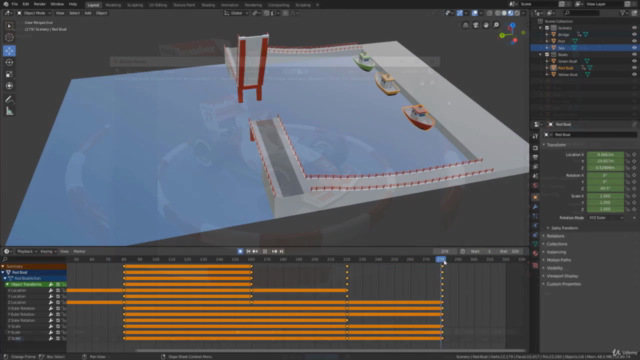The height and width of the screenshot is (360, 640).
Task: Select the Measure ruler tool
Action: [9, 111]
